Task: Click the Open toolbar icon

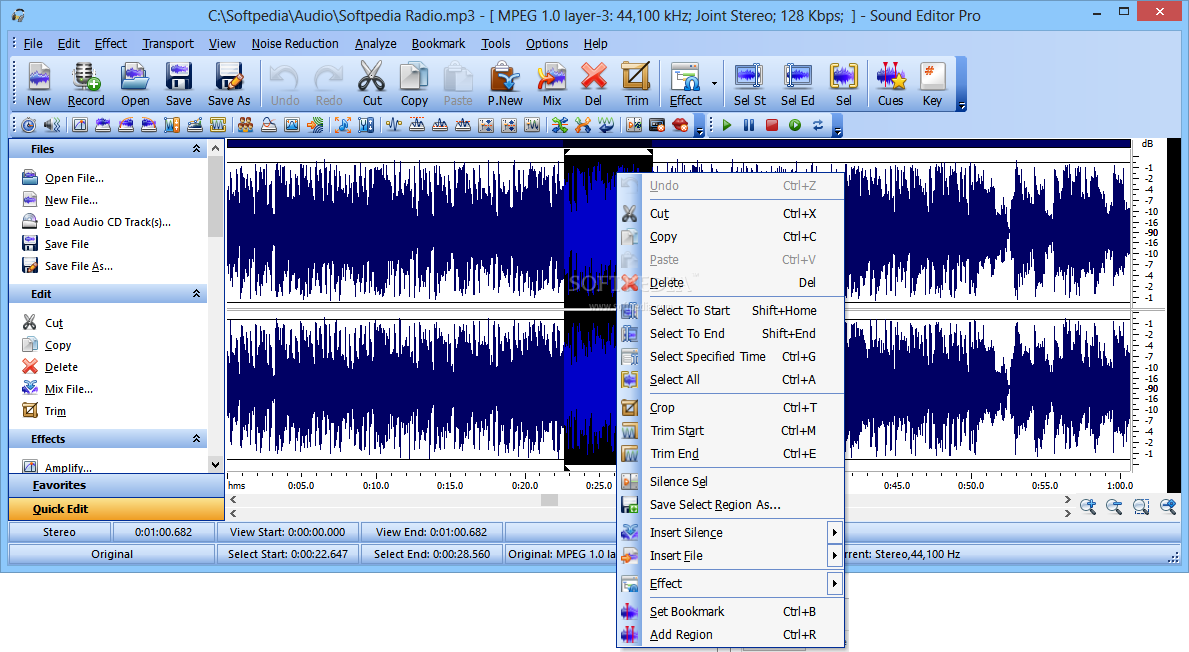Action: [135, 84]
